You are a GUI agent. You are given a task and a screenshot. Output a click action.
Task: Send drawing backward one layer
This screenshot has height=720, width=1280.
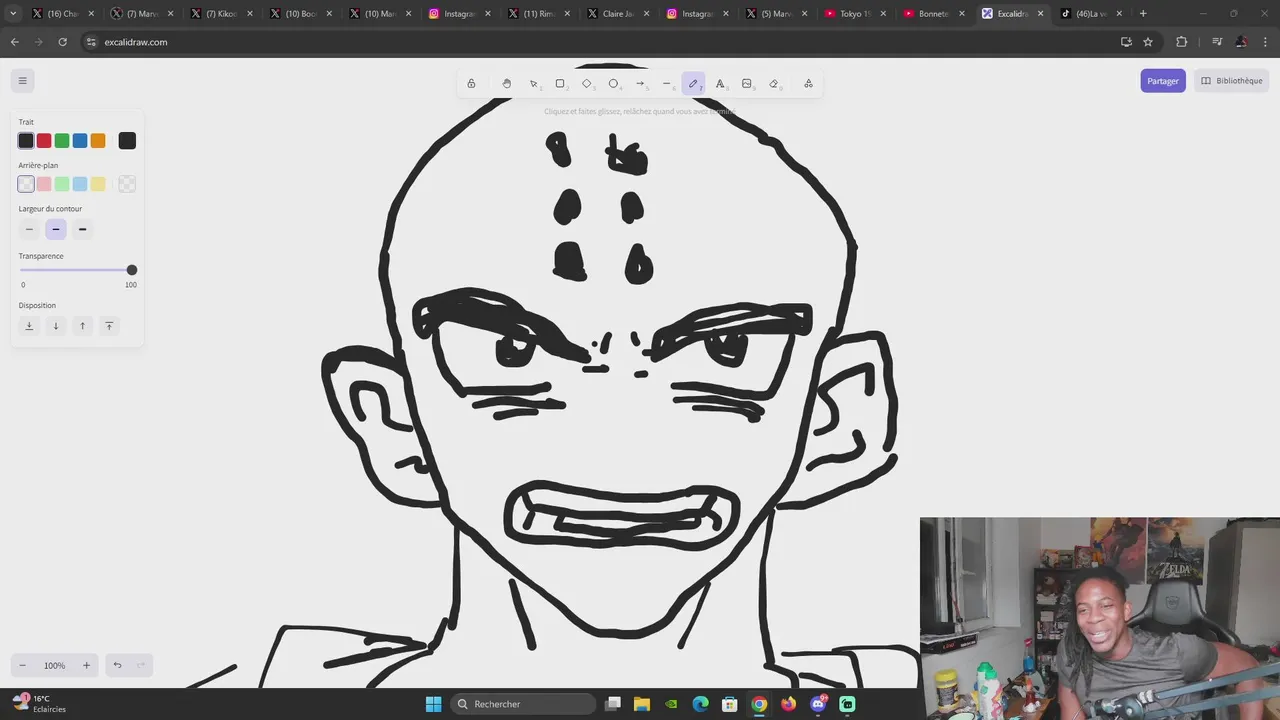56,326
